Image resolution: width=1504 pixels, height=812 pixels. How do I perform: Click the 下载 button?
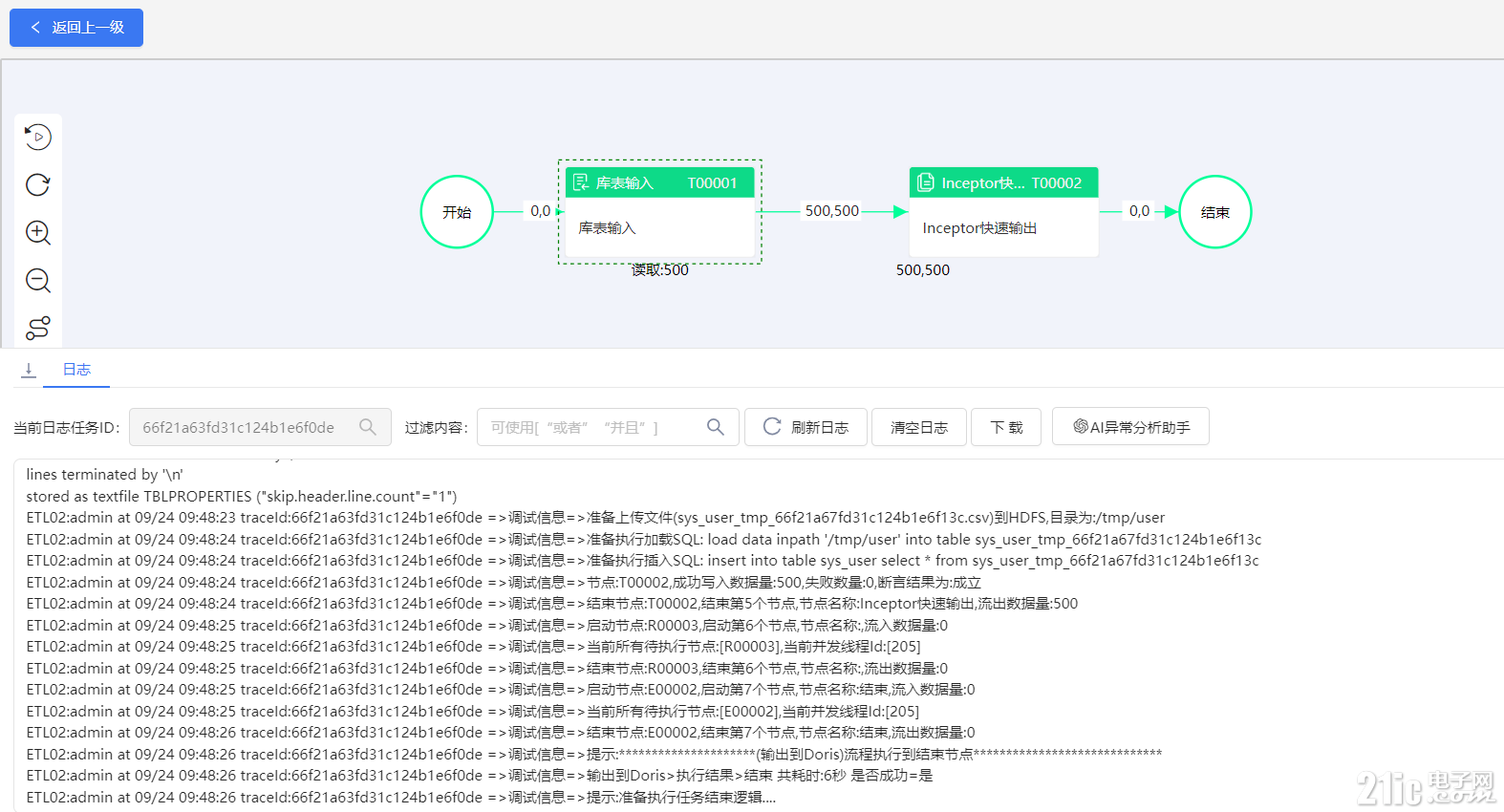pos(1006,427)
